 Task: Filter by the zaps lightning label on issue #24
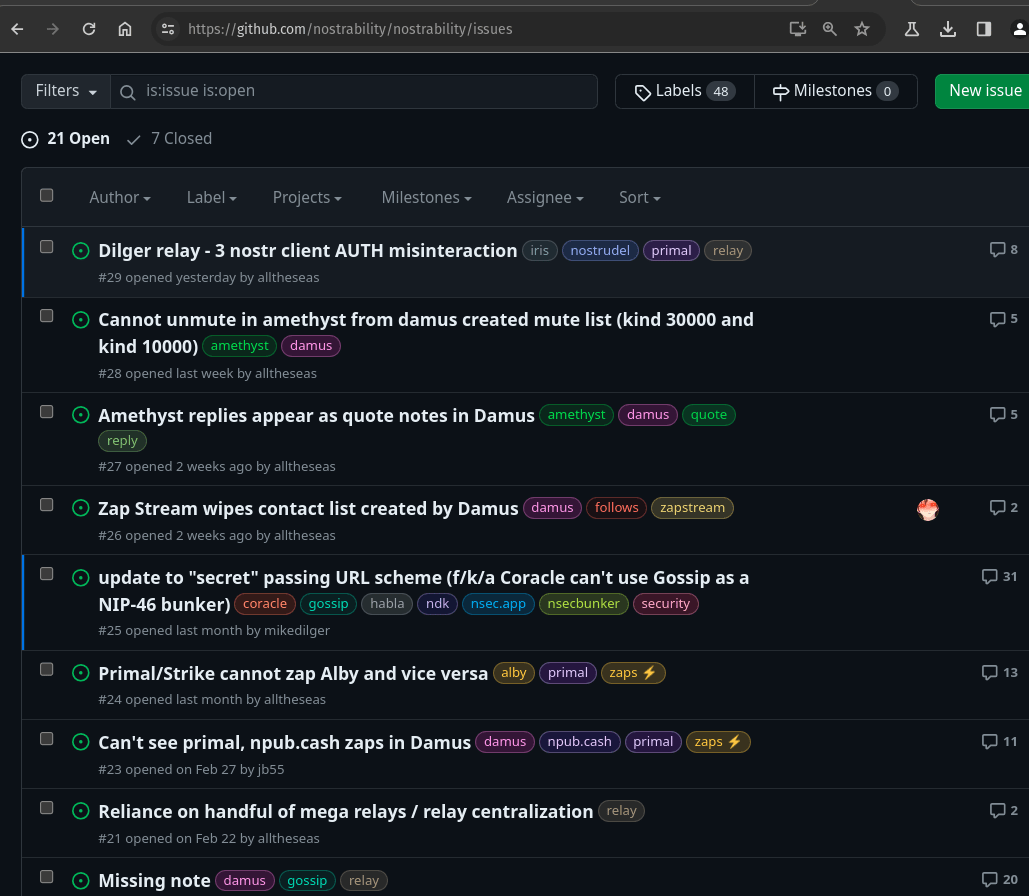[633, 673]
